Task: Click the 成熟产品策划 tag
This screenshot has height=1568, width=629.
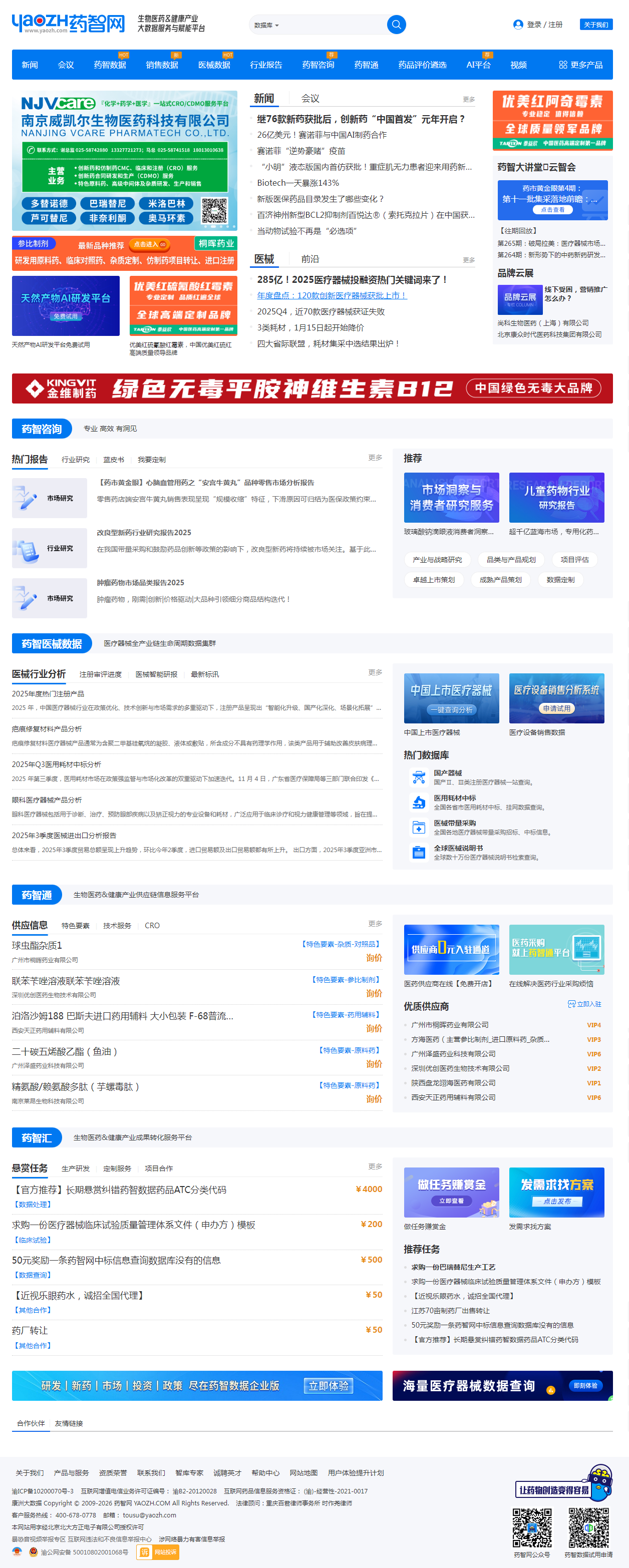Action: [x=500, y=579]
